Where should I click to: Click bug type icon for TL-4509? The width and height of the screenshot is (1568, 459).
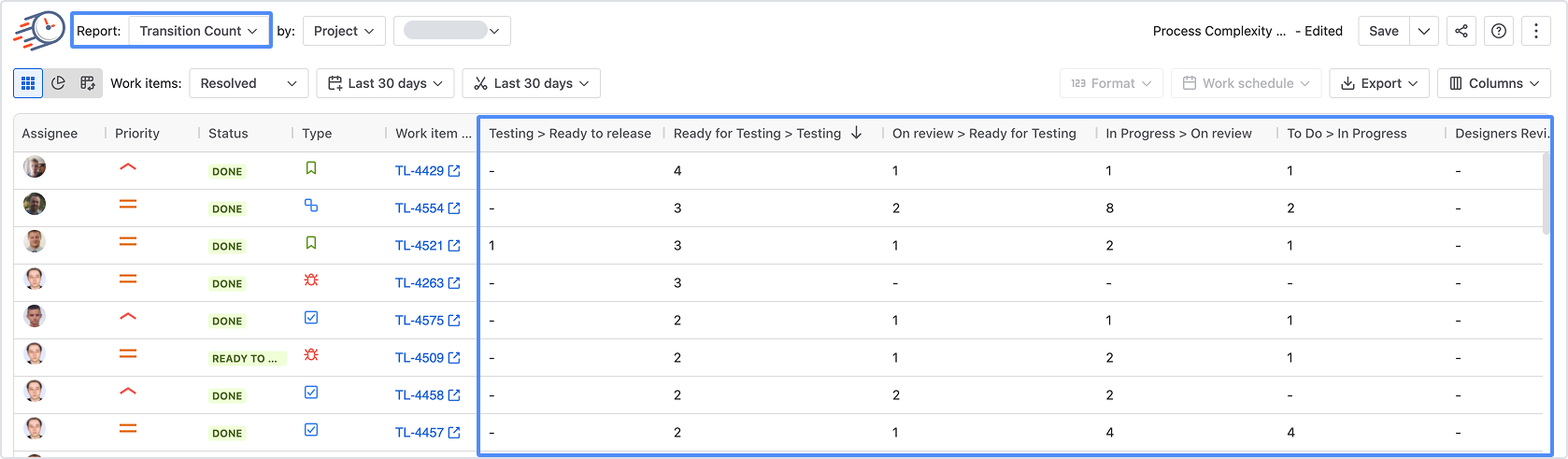[x=311, y=354]
